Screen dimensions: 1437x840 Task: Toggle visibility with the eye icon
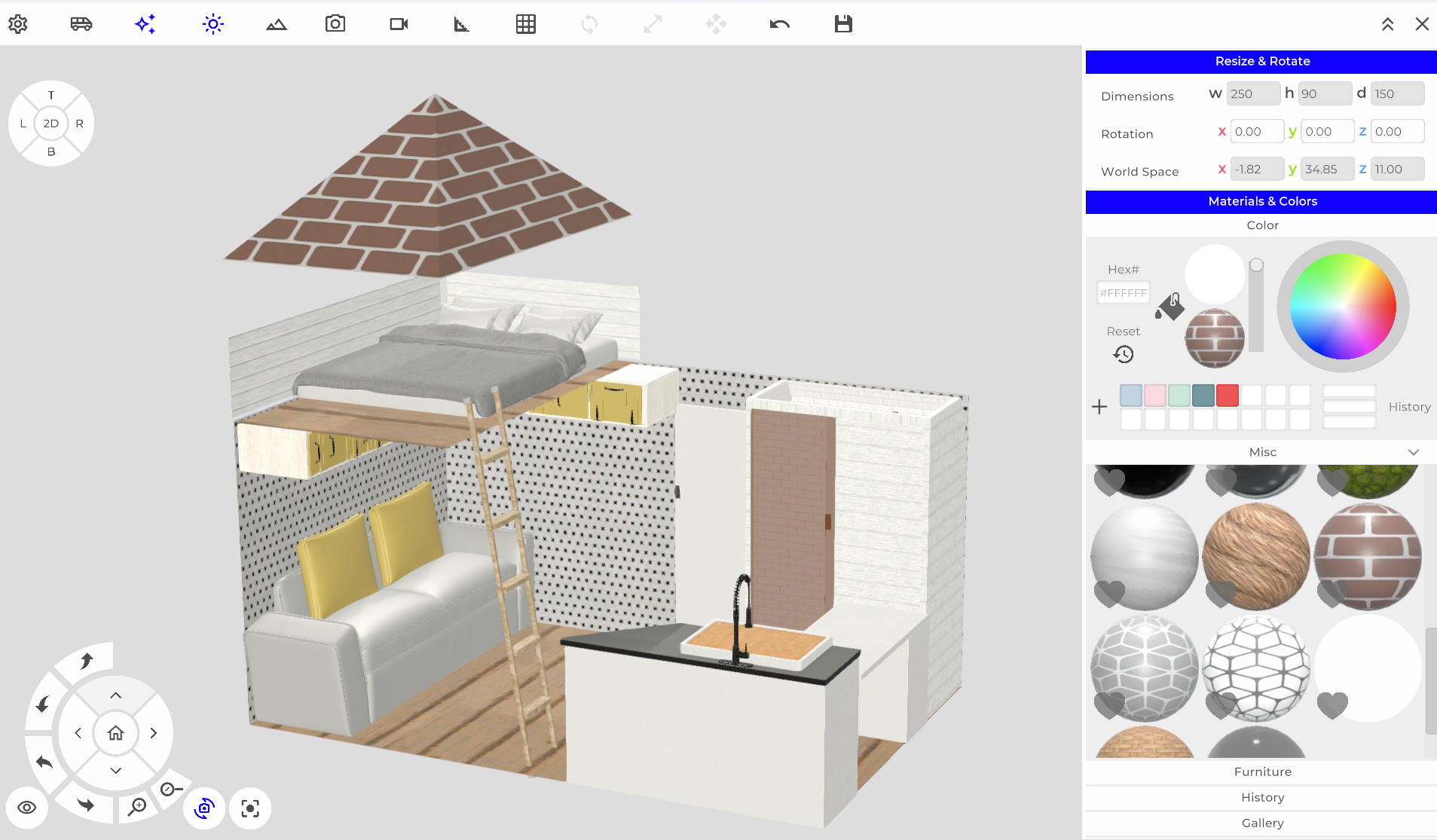(27, 808)
